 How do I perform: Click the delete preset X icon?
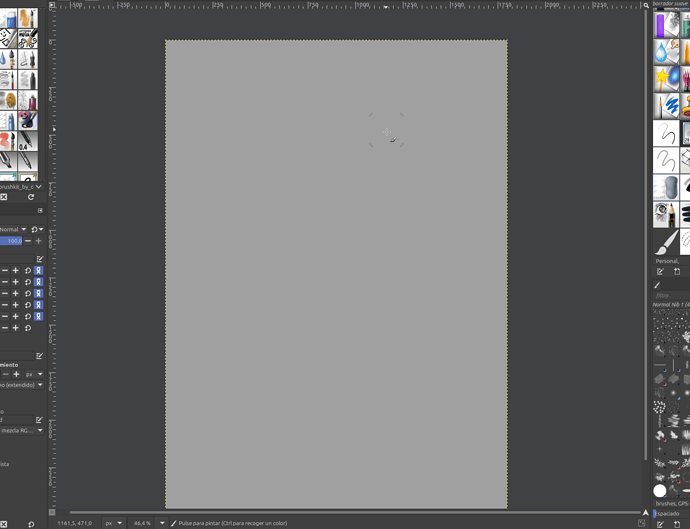click(x=4, y=197)
